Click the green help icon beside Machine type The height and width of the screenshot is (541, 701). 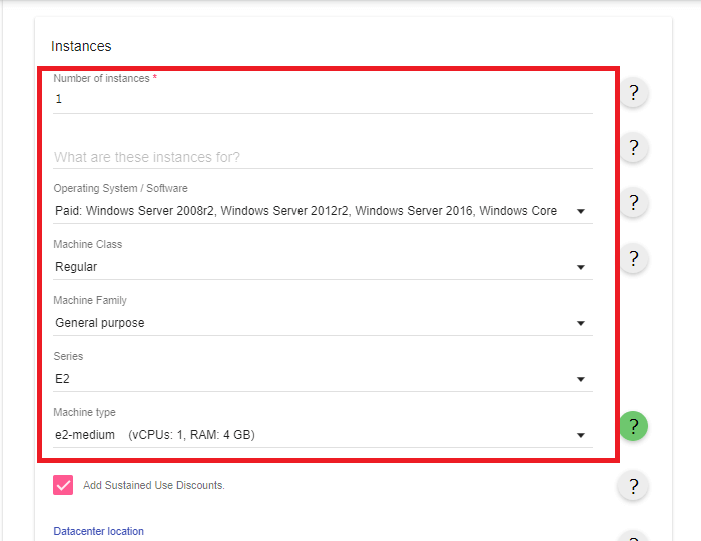pos(633,426)
